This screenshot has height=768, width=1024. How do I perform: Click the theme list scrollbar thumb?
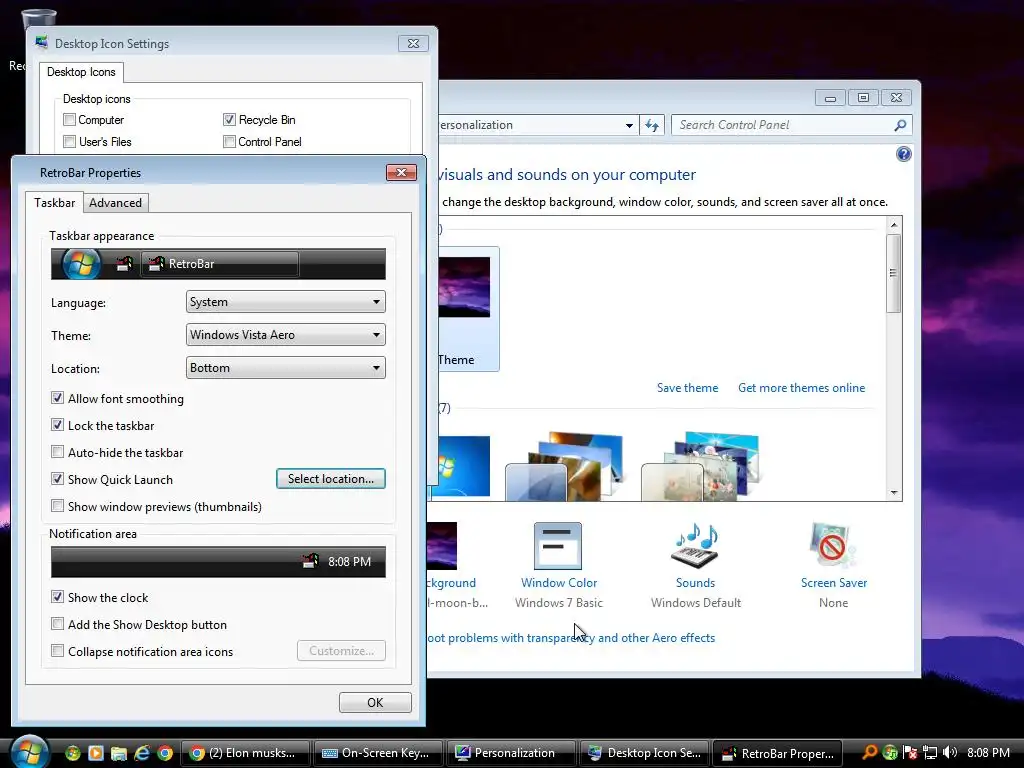[x=894, y=273]
